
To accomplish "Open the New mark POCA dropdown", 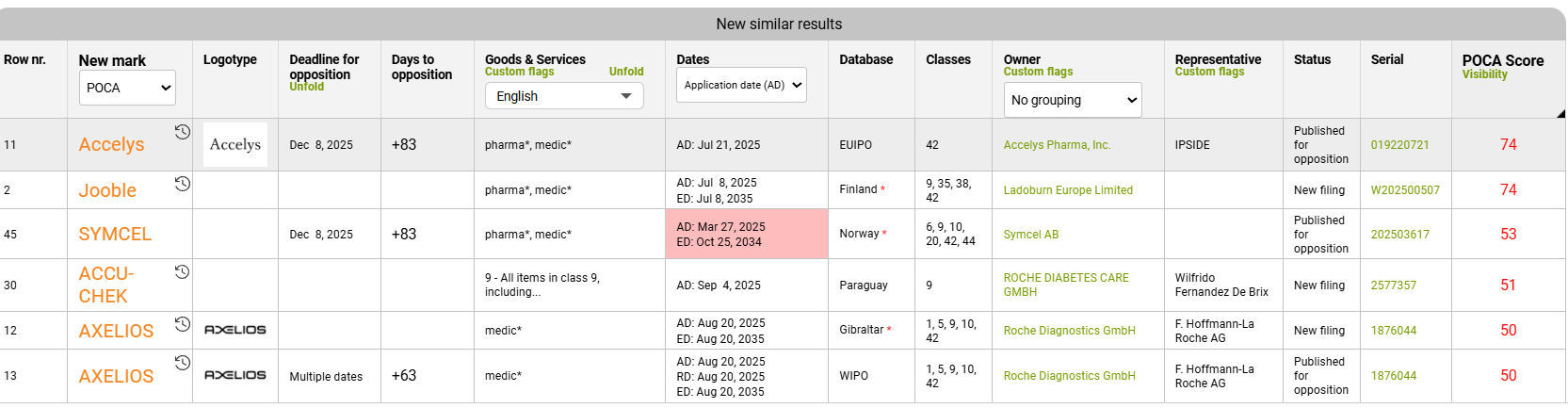I will point(128,88).
